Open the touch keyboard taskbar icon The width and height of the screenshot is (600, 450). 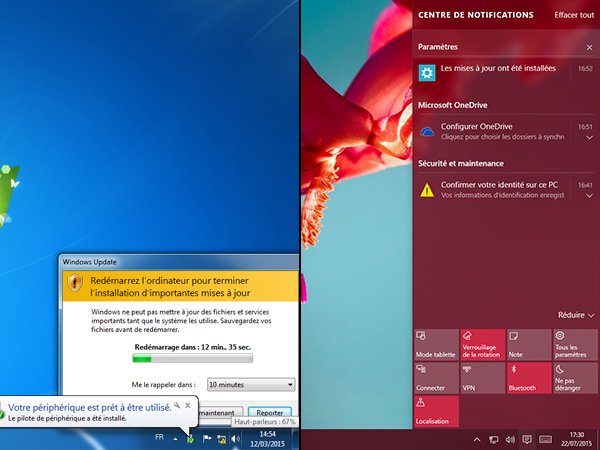coord(545,439)
